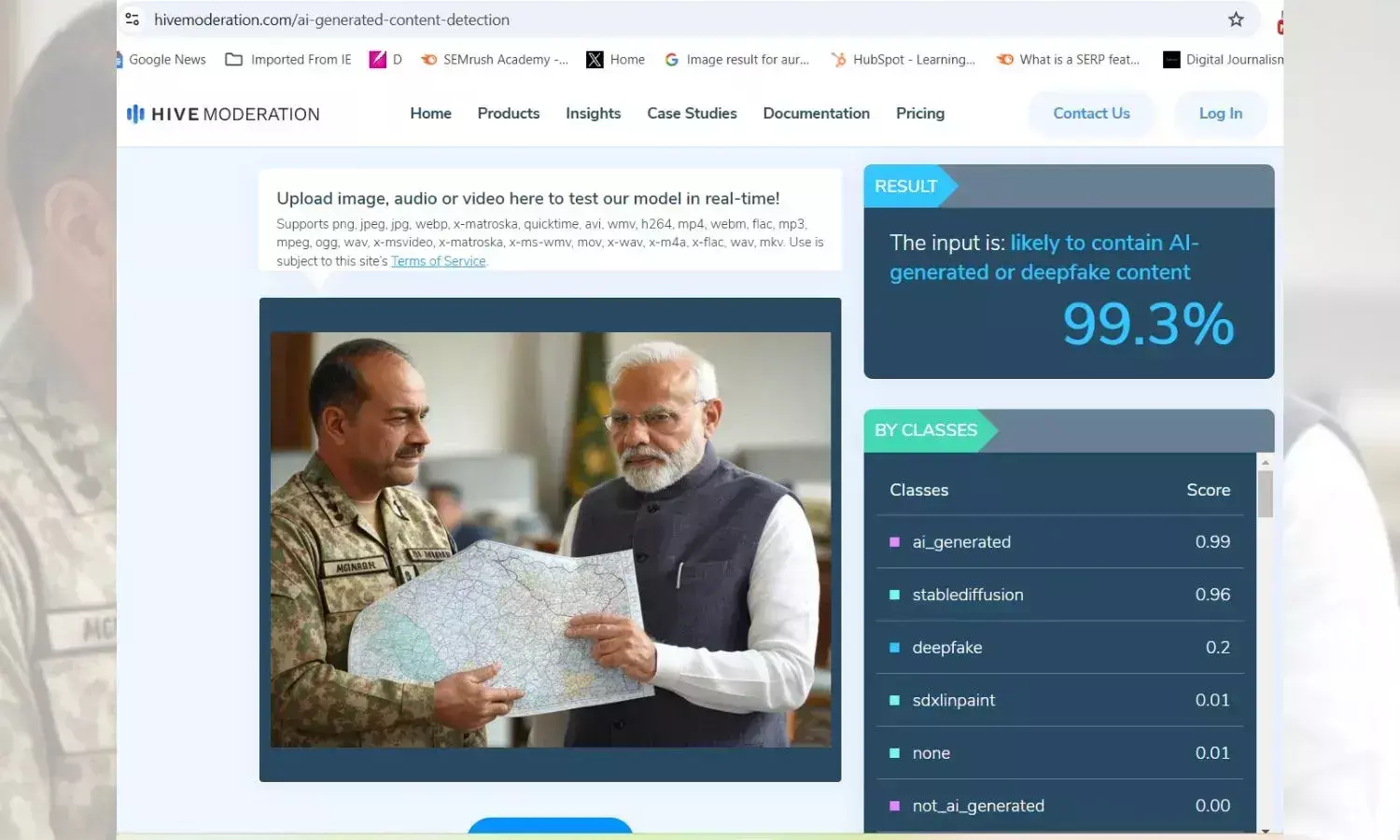Image resolution: width=1400 pixels, height=840 pixels.
Task: Open the Products menu item
Action: pos(509,114)
